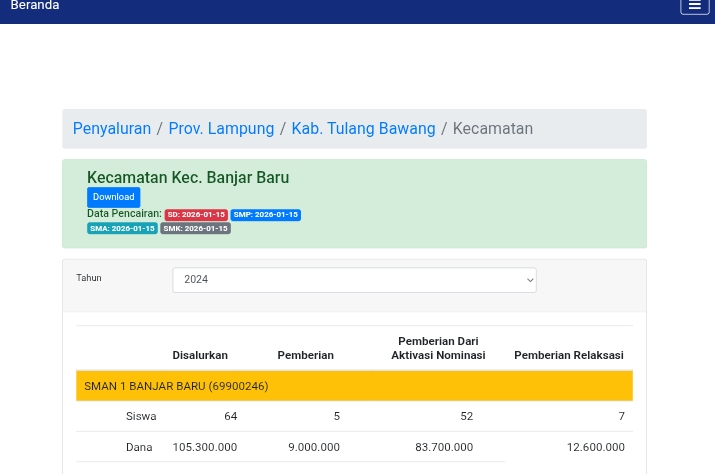Viewport: 715px width, 474px height.
Task: Click the Data Pencairan label
Action: 124,214
